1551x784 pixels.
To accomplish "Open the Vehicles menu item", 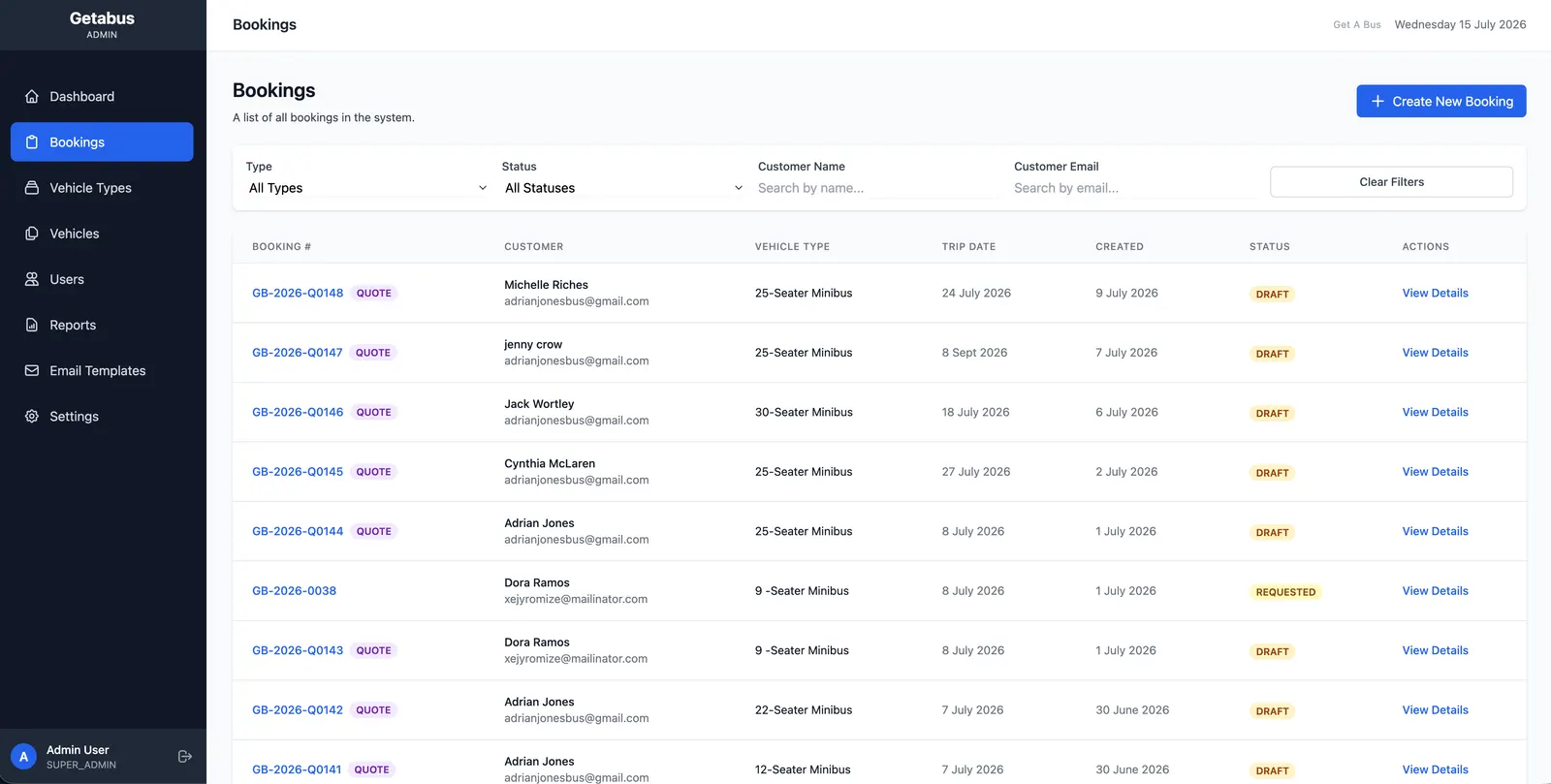I will [x=102, y=234].
